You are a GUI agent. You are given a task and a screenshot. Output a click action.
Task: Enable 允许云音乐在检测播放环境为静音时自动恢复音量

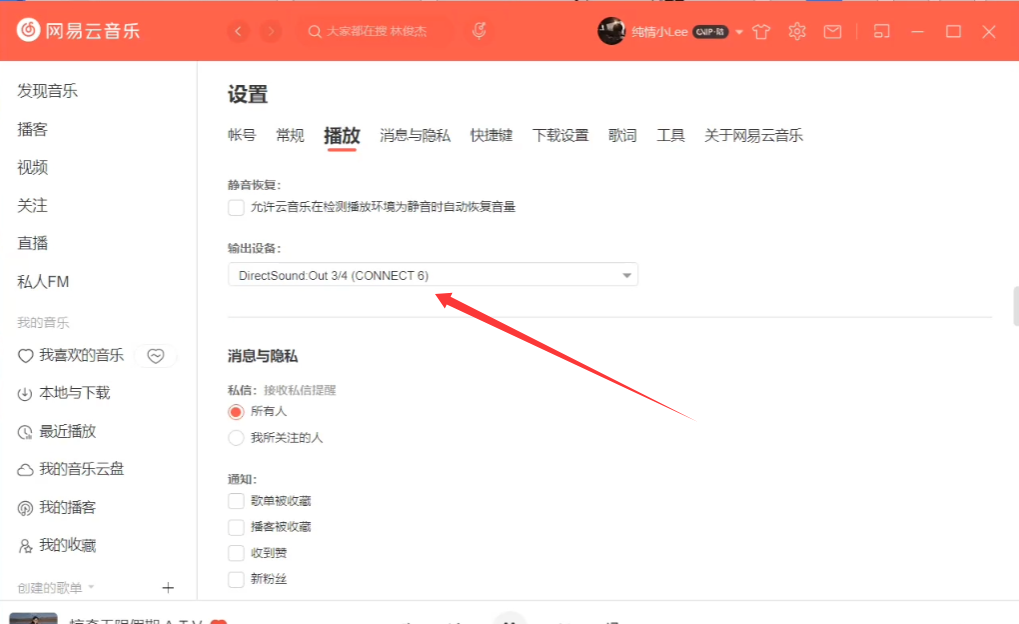tap(236, 208)
